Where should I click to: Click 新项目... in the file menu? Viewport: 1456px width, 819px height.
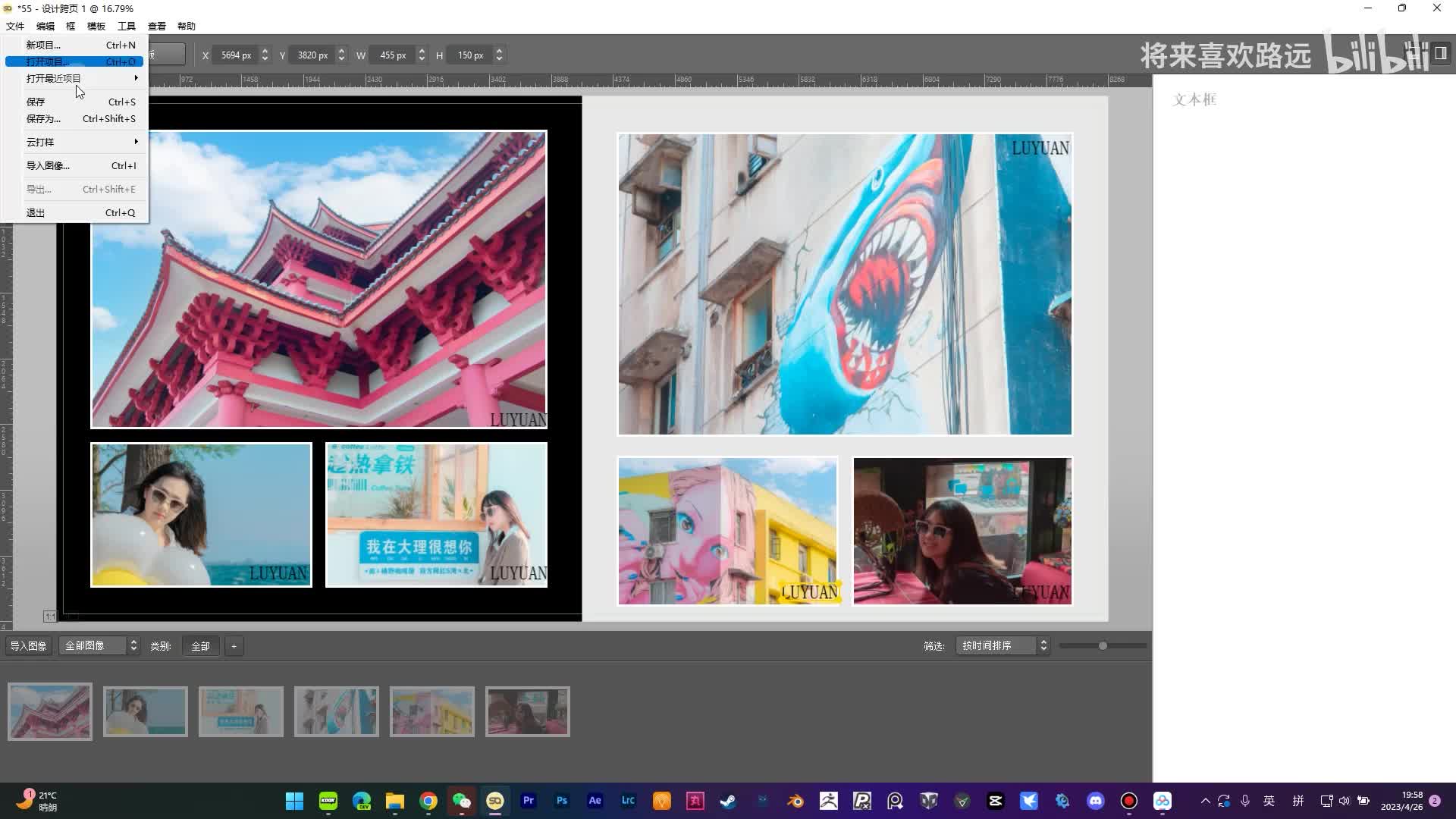[43, 45]
